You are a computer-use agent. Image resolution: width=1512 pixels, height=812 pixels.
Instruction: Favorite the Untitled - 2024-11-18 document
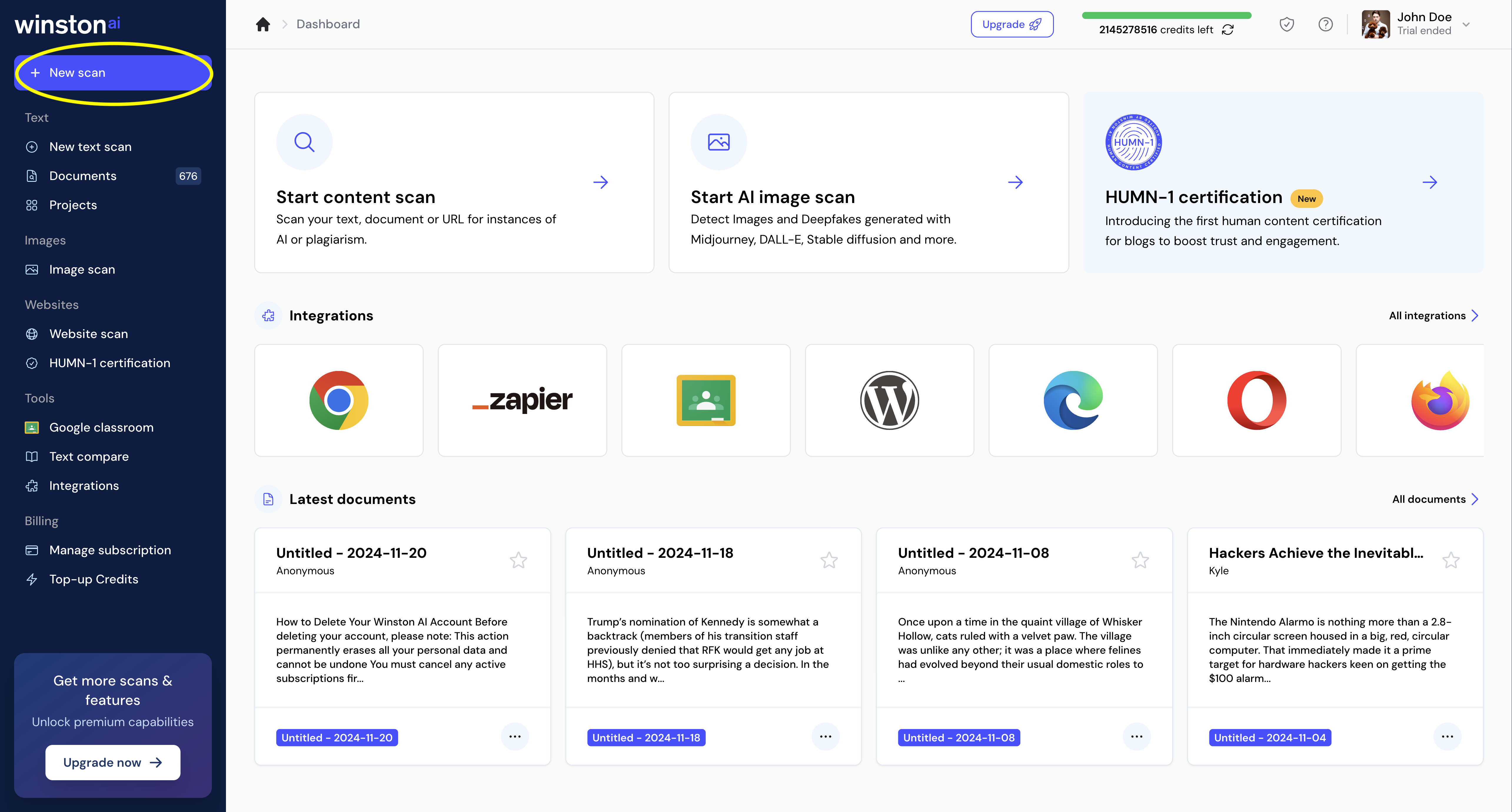829,560
